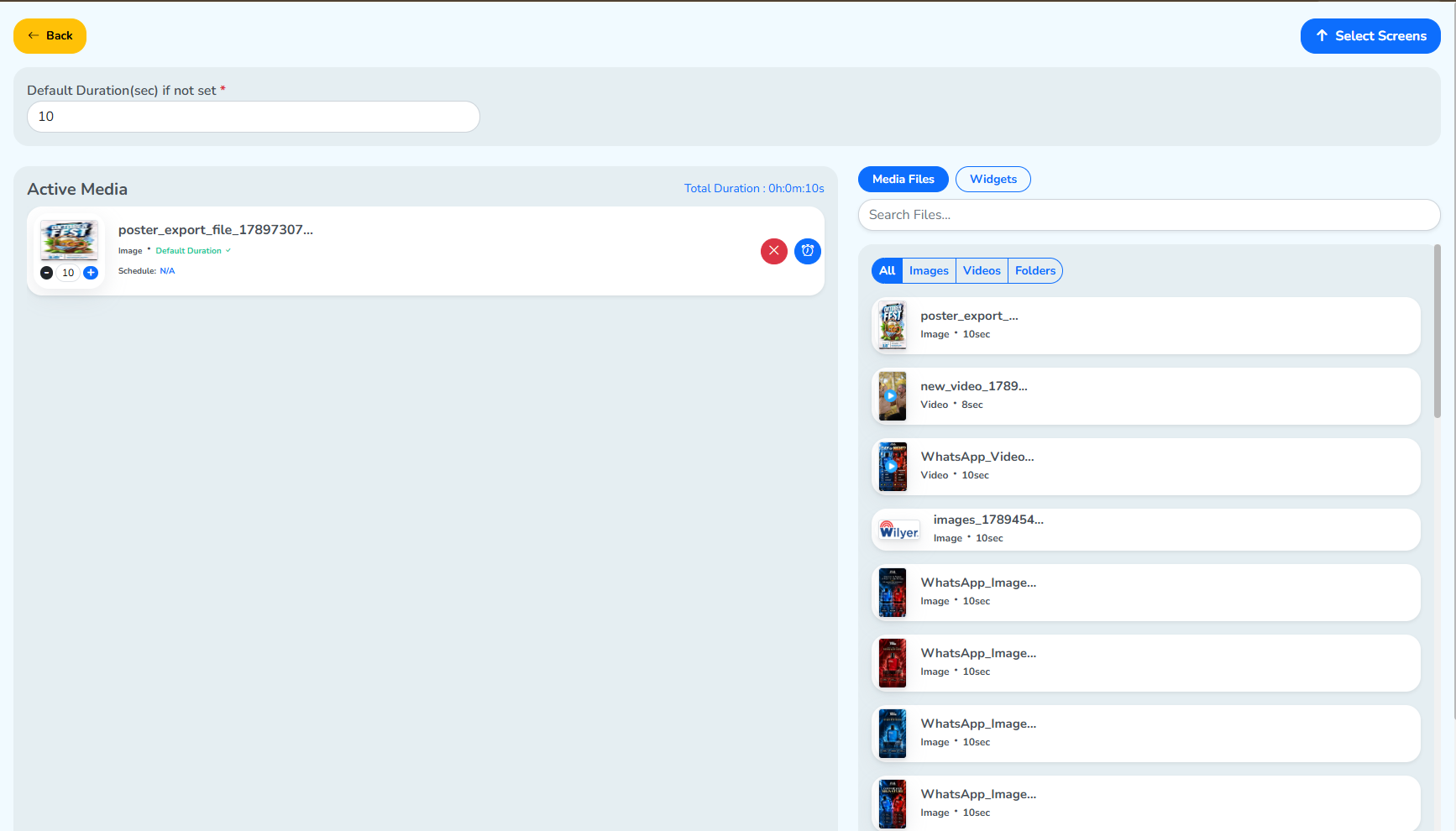
Task: Switch to Widgets tab
Action: (993, 180)
